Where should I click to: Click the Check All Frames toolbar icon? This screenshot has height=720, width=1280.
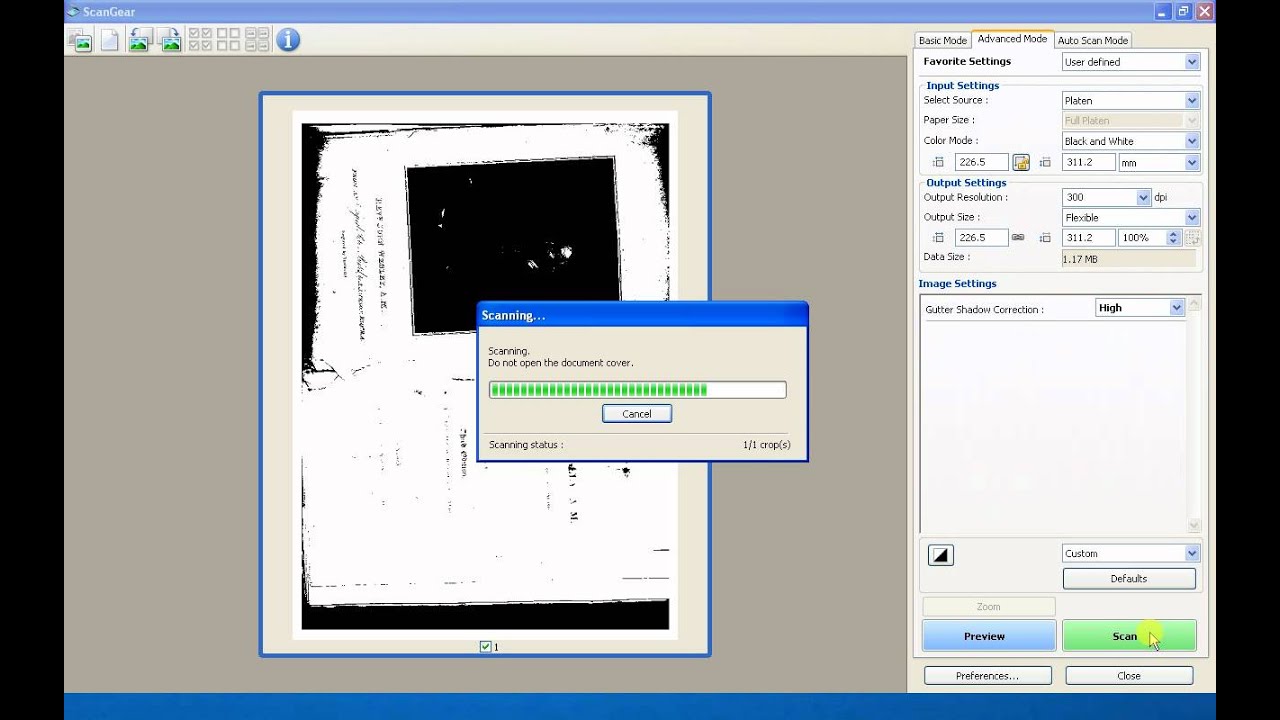200,40
